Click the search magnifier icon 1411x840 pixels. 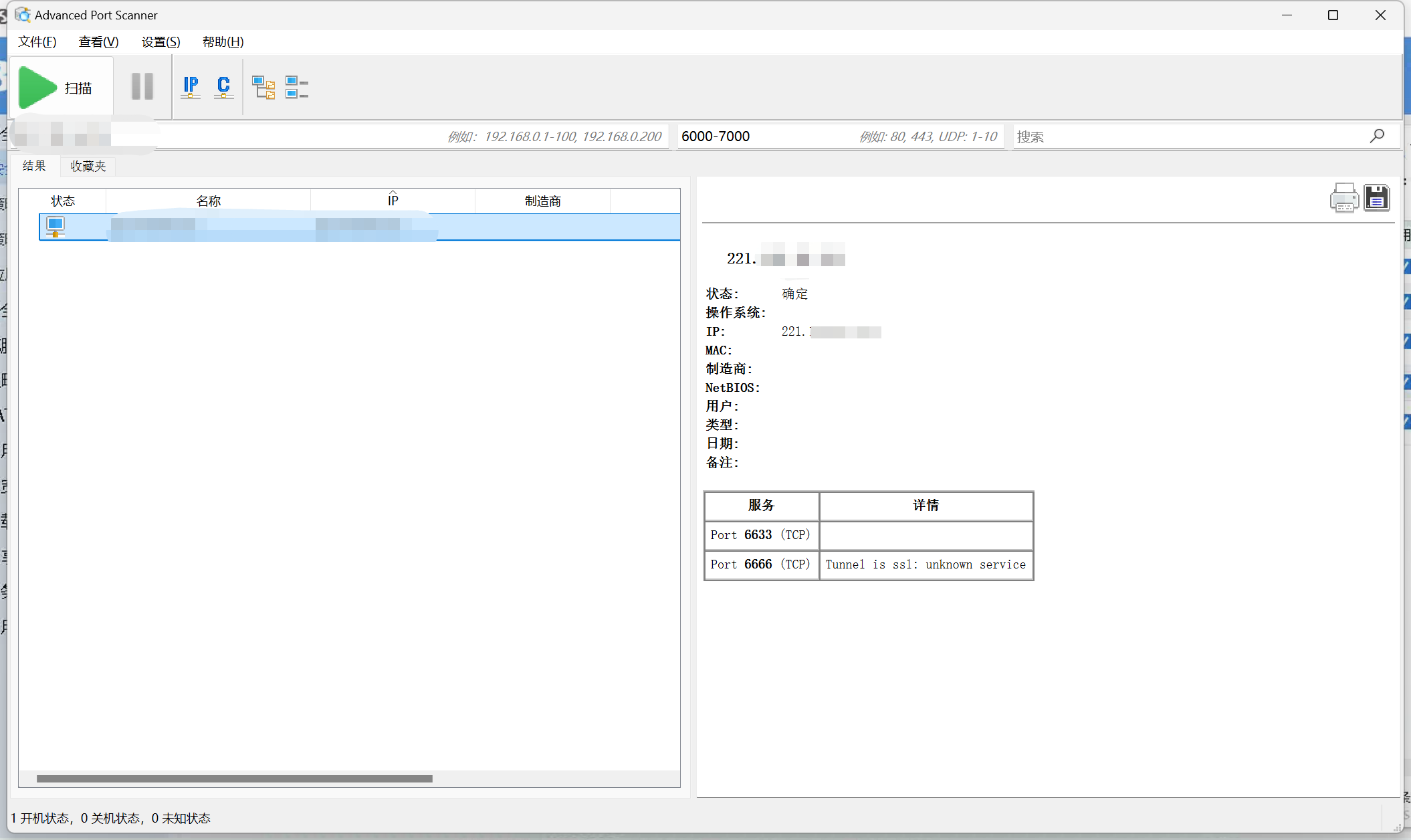click(x=1377, y=136)
